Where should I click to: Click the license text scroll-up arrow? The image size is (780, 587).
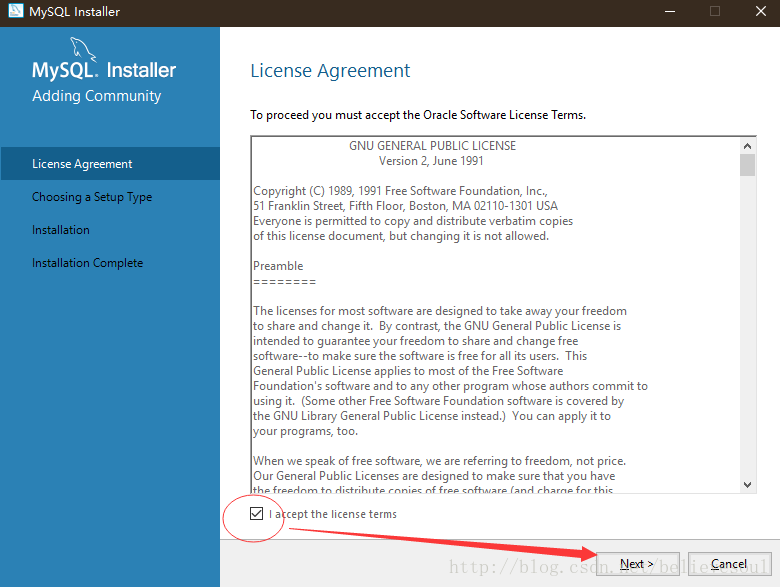[747, 146]
